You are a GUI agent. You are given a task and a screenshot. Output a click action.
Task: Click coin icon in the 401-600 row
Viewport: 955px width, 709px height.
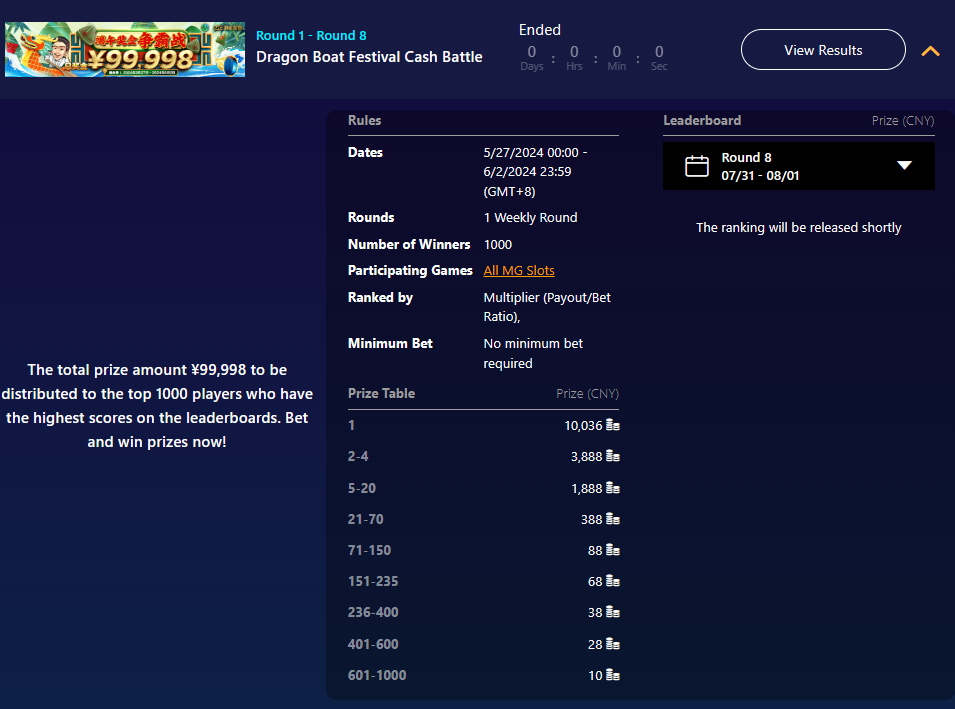click(613, 645)
